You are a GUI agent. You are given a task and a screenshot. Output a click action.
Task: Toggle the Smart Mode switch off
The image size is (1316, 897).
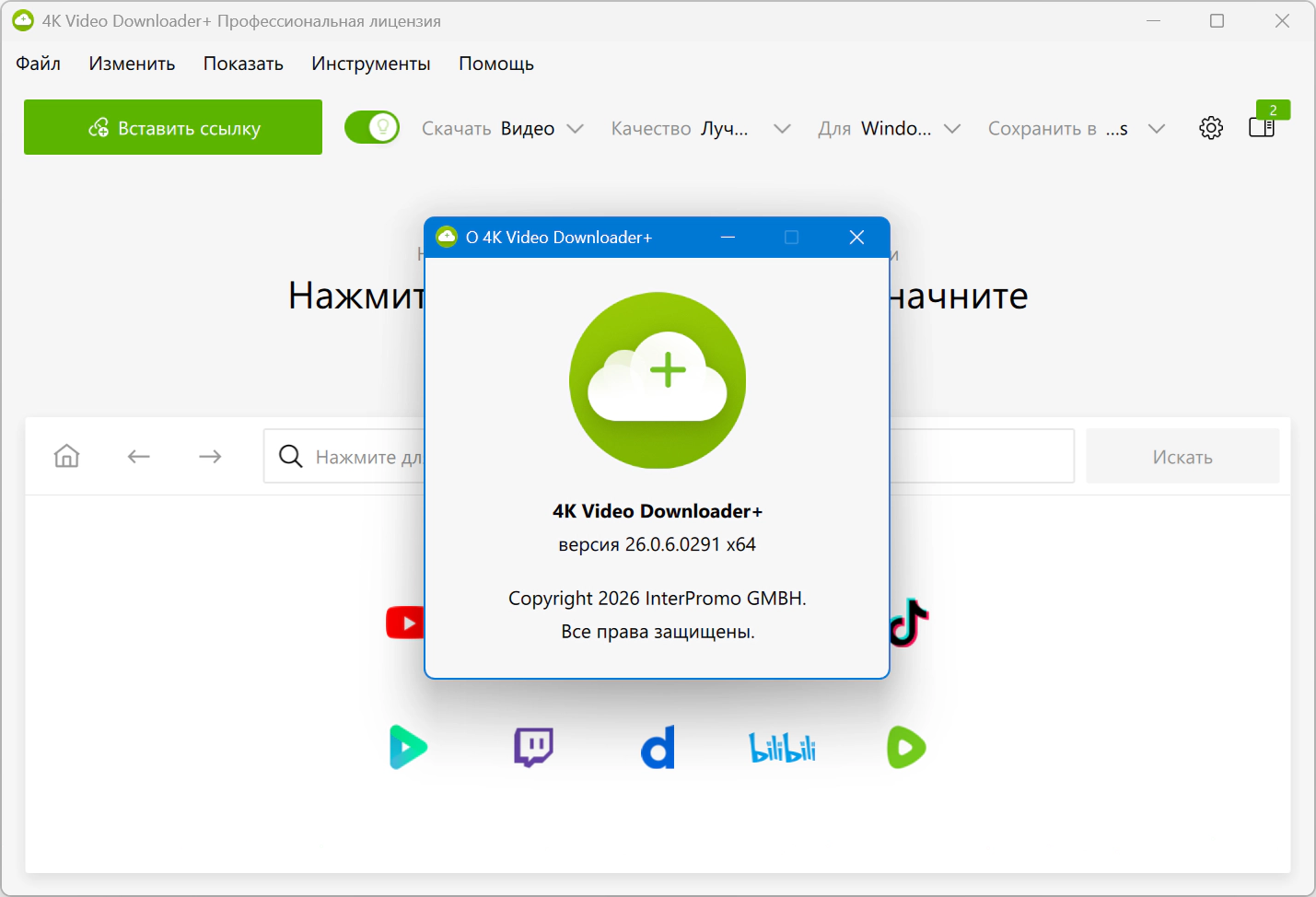tap(372, 127)
